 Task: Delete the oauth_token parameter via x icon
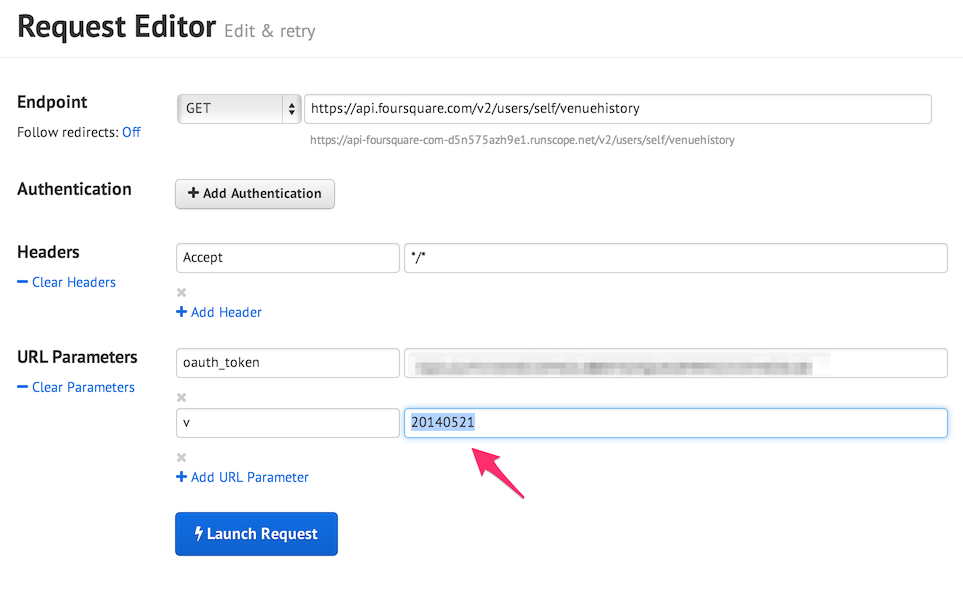181,398
